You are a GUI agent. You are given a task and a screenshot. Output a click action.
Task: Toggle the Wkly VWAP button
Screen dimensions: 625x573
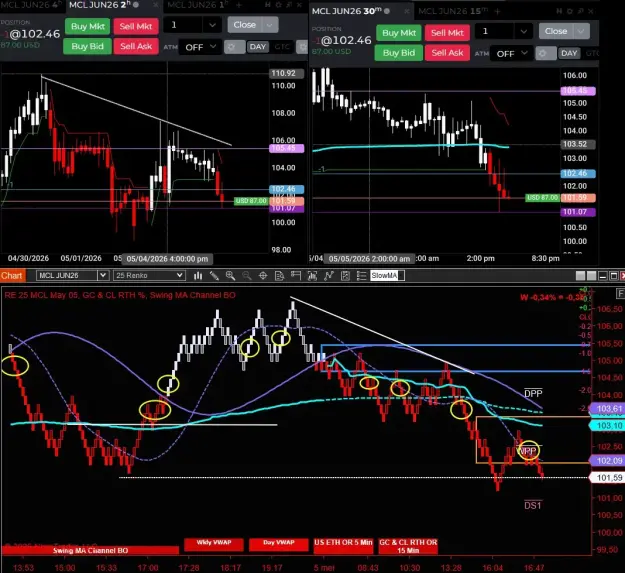[214, 545]
